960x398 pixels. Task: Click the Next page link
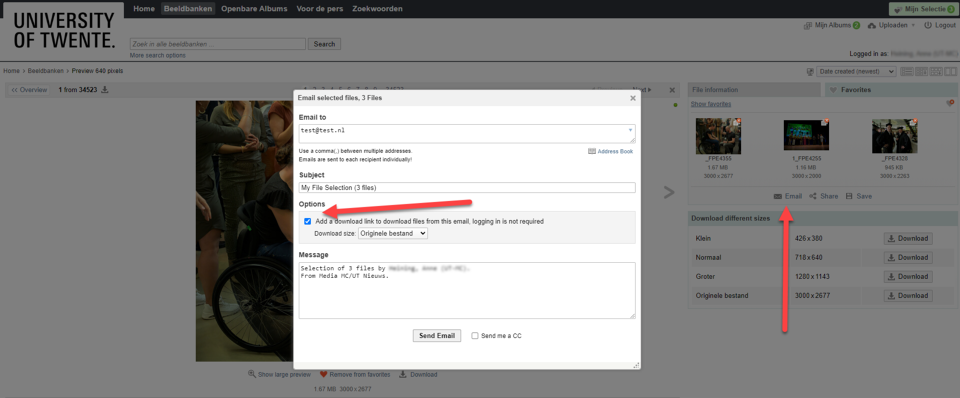[642, 90]
